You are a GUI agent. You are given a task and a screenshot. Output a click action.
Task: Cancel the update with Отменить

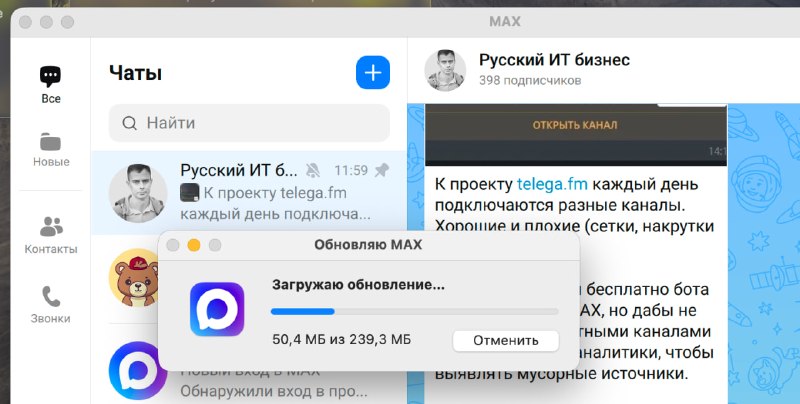(x=505, y=340)
